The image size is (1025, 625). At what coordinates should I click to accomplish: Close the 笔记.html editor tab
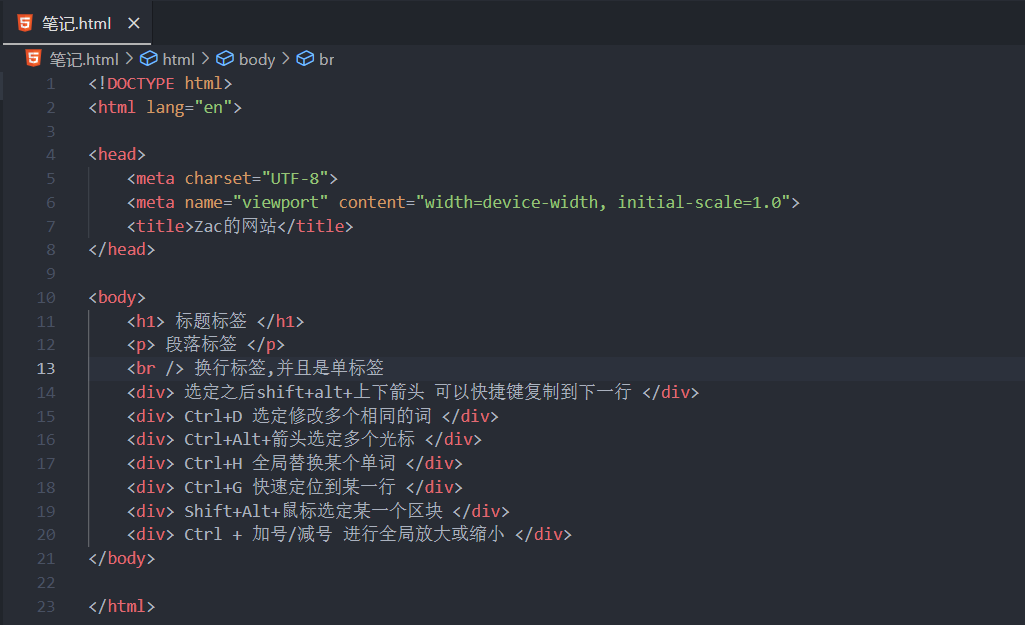tap(134, 23)
